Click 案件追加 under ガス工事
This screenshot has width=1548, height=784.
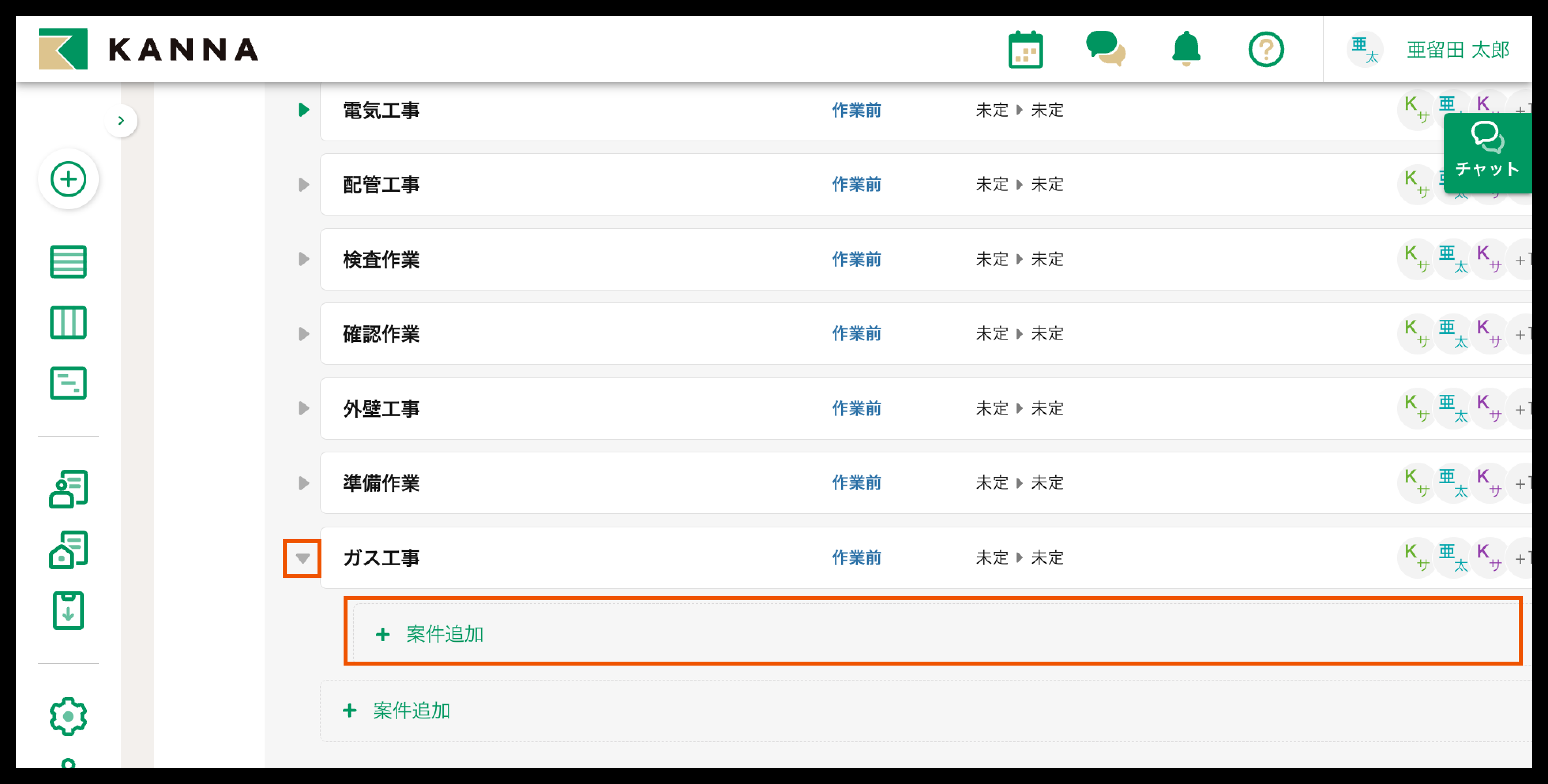pos(445,634)
